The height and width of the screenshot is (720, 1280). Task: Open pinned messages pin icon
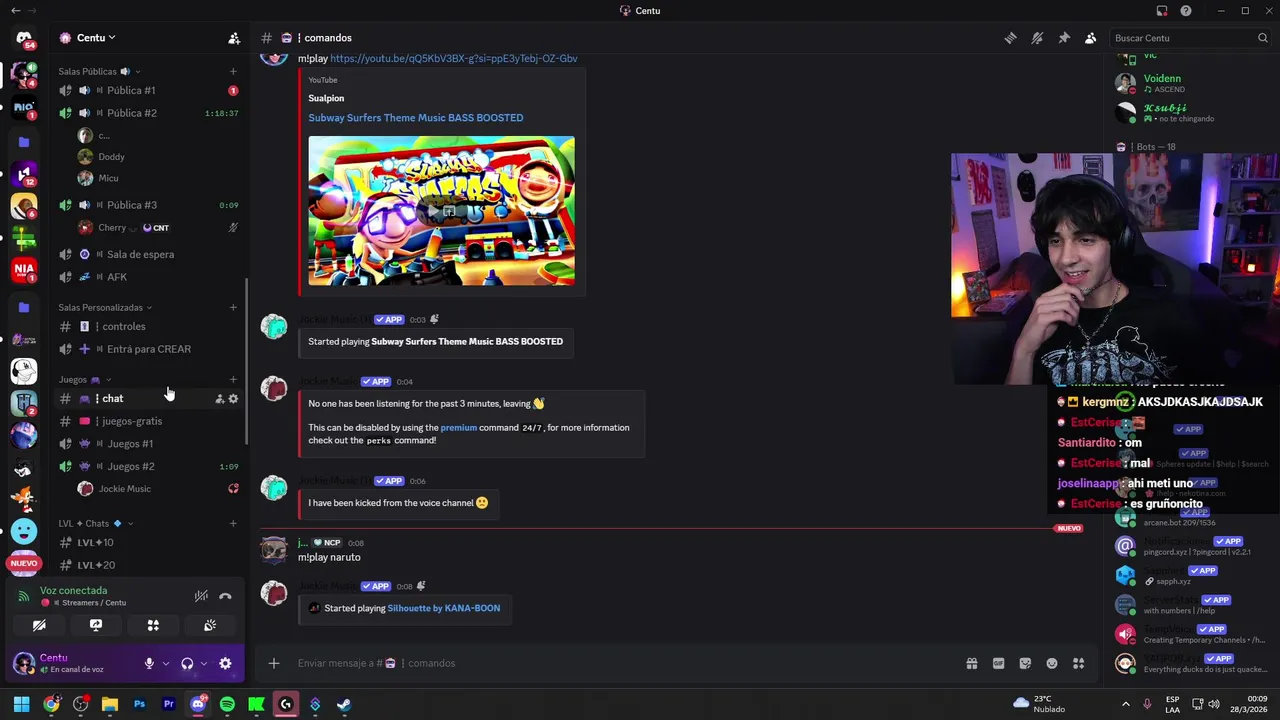pos(1064,38)
